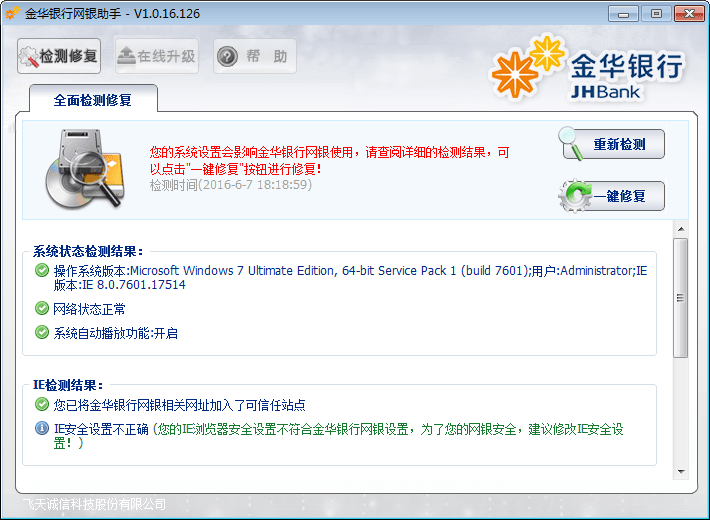This screenshot has height=520, width=710.
Task: Click green check icon beside 操作系统版本
Action: pyautogui.click(x=42, y=270)
